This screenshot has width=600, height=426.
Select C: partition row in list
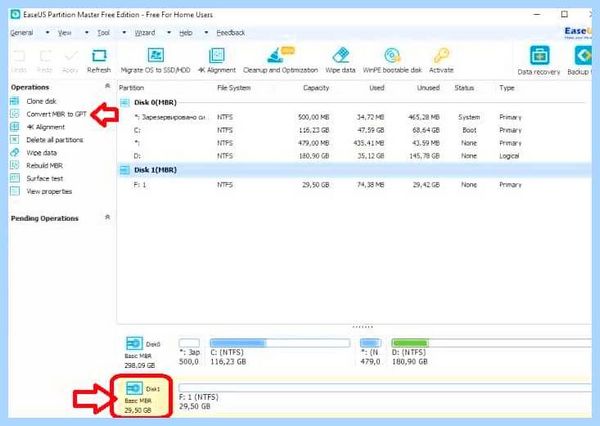tap(354, 130)
